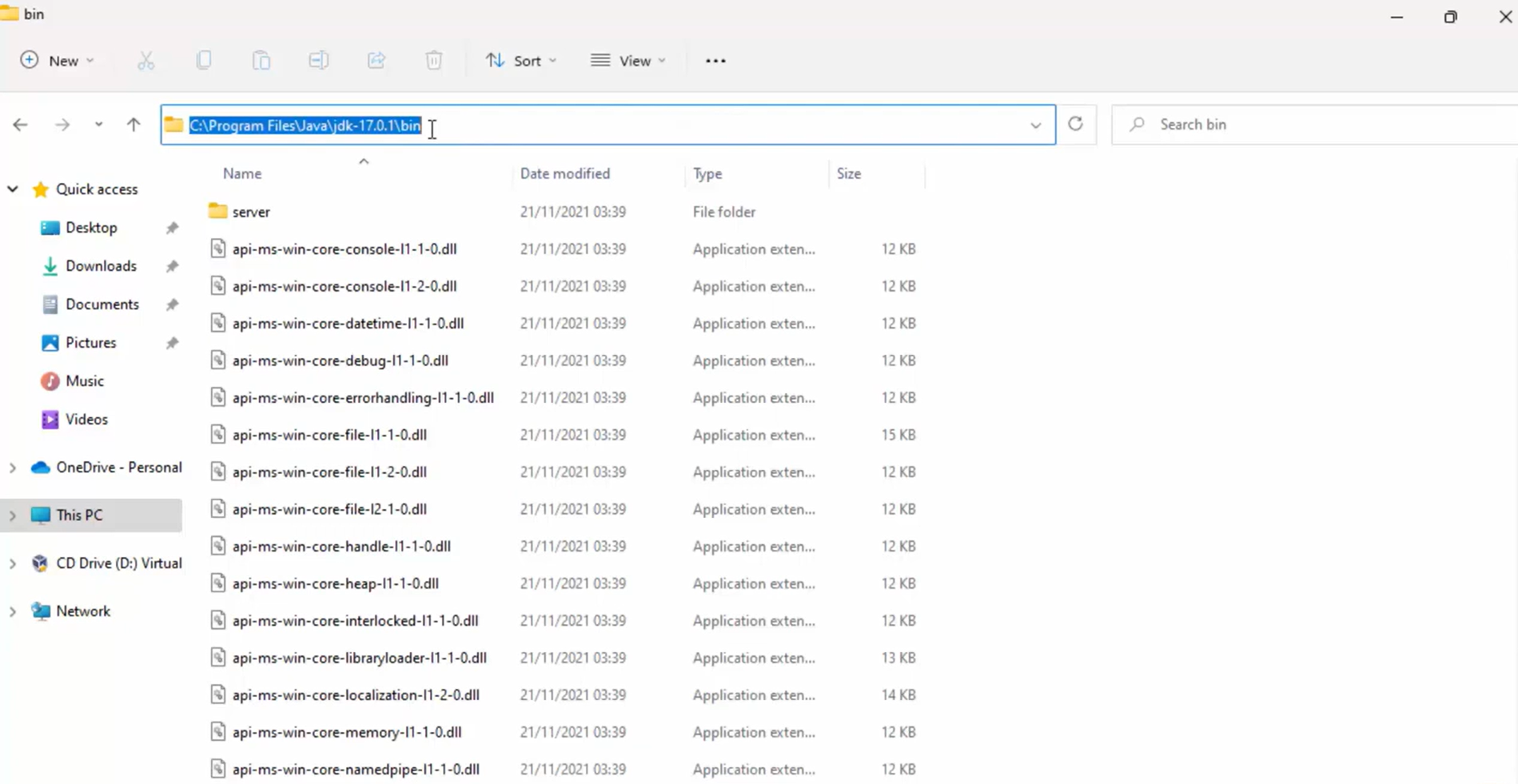Screen dimensions: 1518x784
Task: Sort by the Size column header
Action: 849,173
